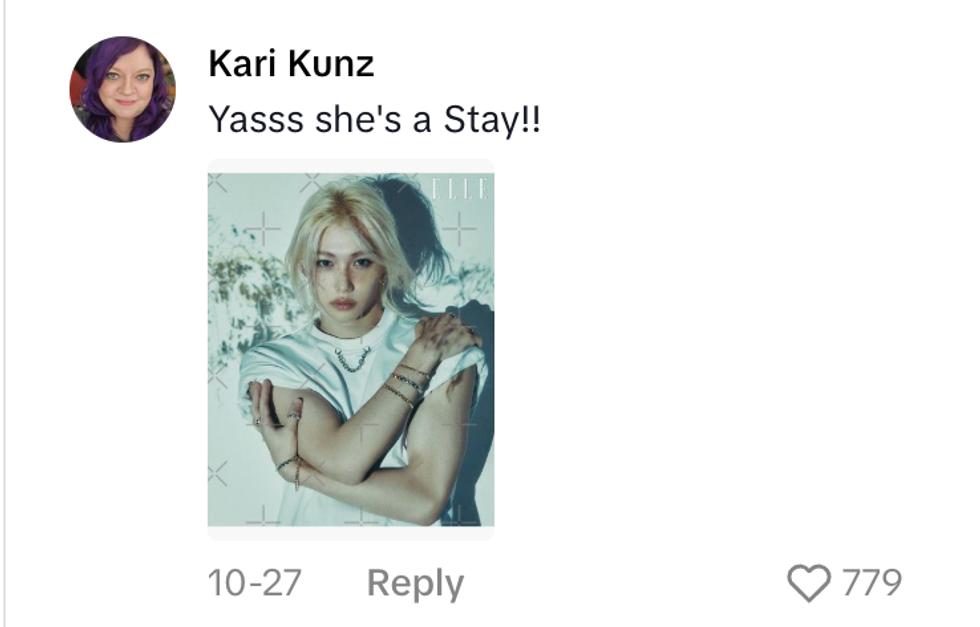This screenshot has width=980, height=627.
Task: Click Reply under the comment
Action: [415, 583]
